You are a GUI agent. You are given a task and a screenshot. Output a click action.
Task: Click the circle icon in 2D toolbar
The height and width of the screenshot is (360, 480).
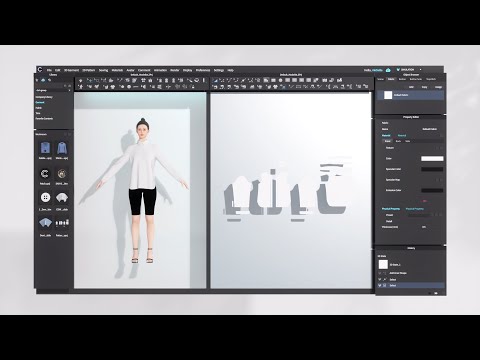[280, 80]
